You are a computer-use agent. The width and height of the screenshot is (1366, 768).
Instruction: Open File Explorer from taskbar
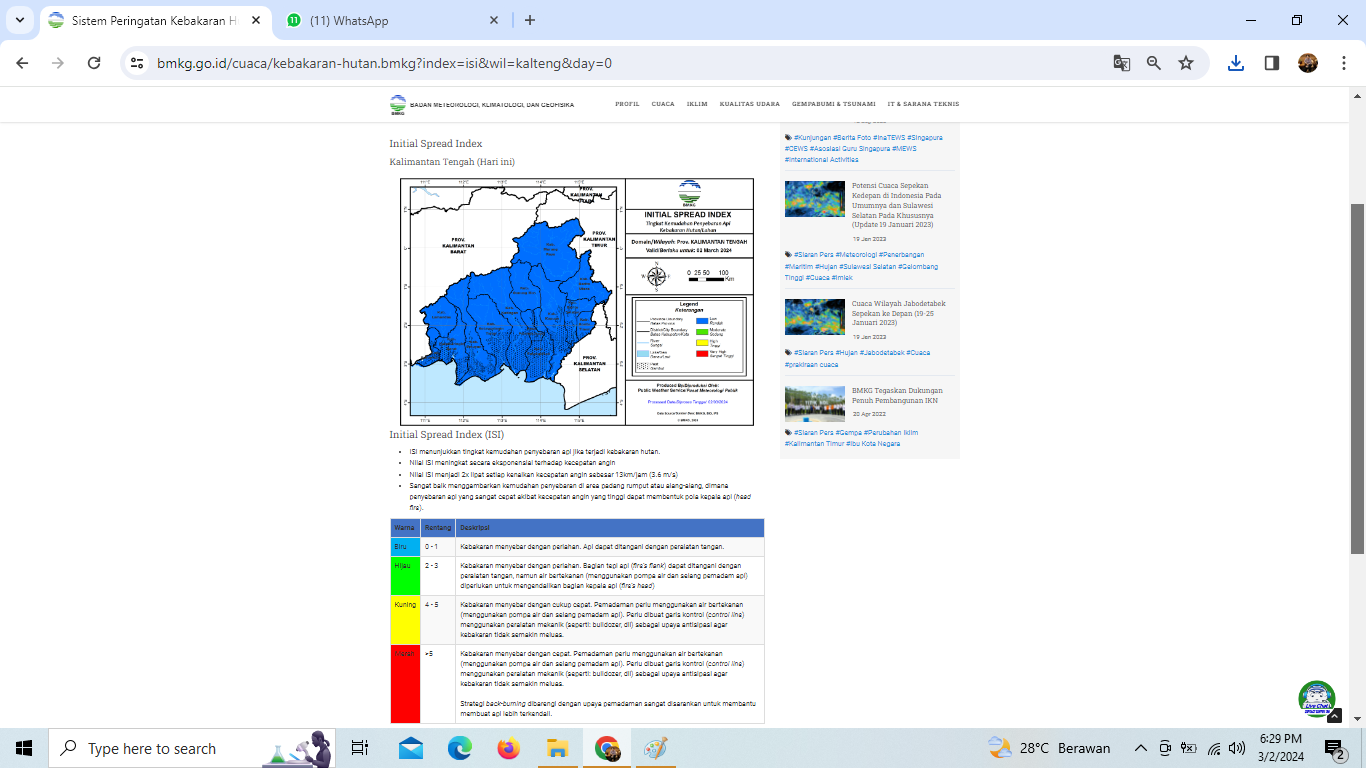click(557, 748)
